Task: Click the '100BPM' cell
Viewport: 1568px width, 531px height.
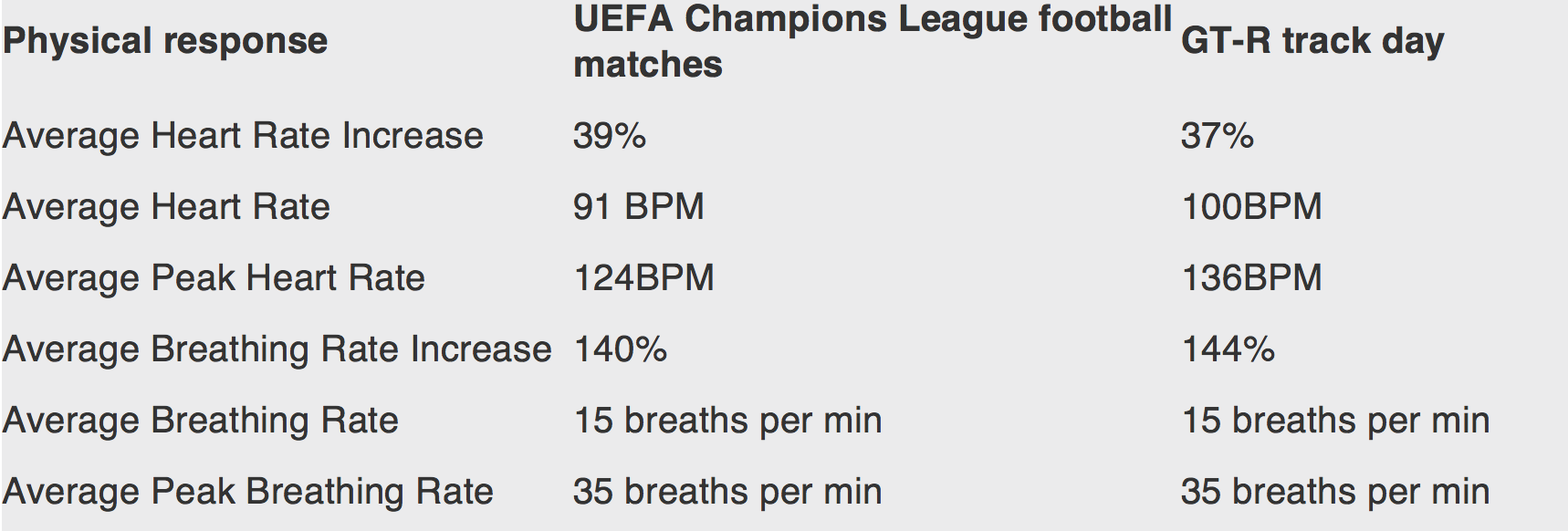Action: [1251, 207]
